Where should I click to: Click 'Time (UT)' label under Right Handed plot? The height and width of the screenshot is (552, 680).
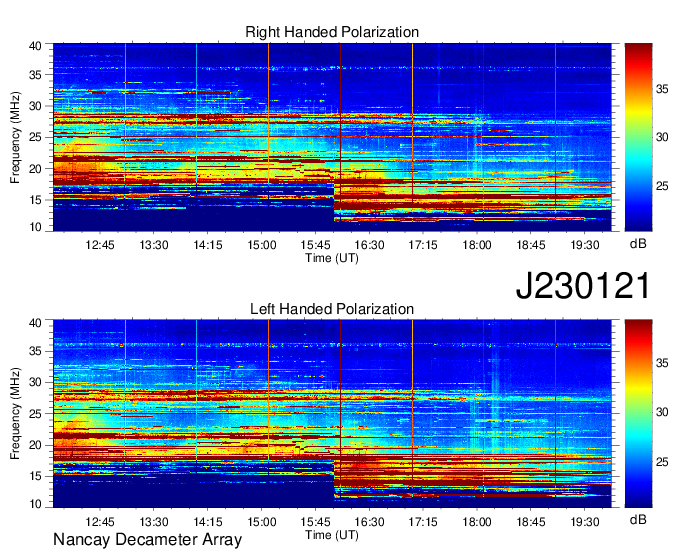pyautogui.click(x=332, y=258)
